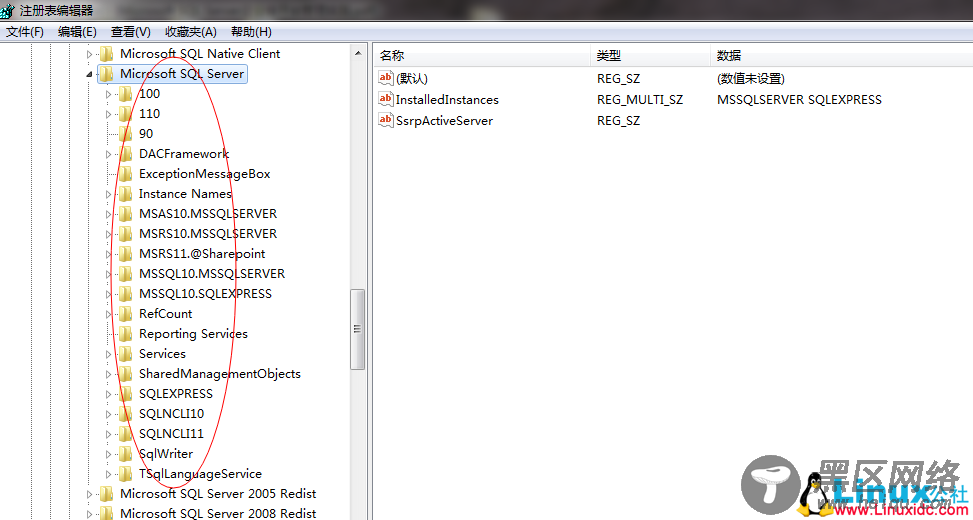Click the SharedManagementObjects folder icon

tap(126, 374)
